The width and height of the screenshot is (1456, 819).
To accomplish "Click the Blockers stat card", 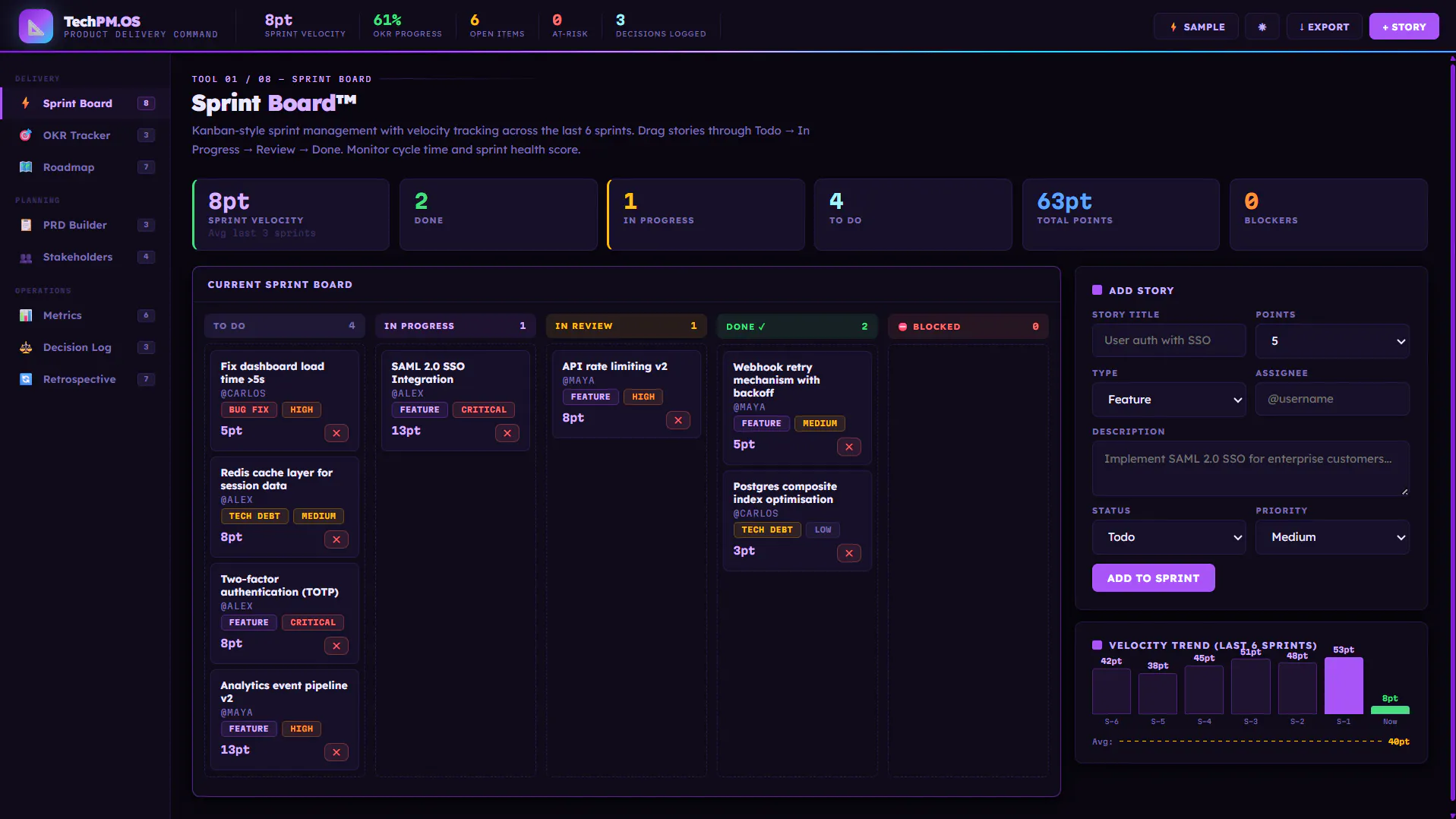I will click(x=1328, y=214).
